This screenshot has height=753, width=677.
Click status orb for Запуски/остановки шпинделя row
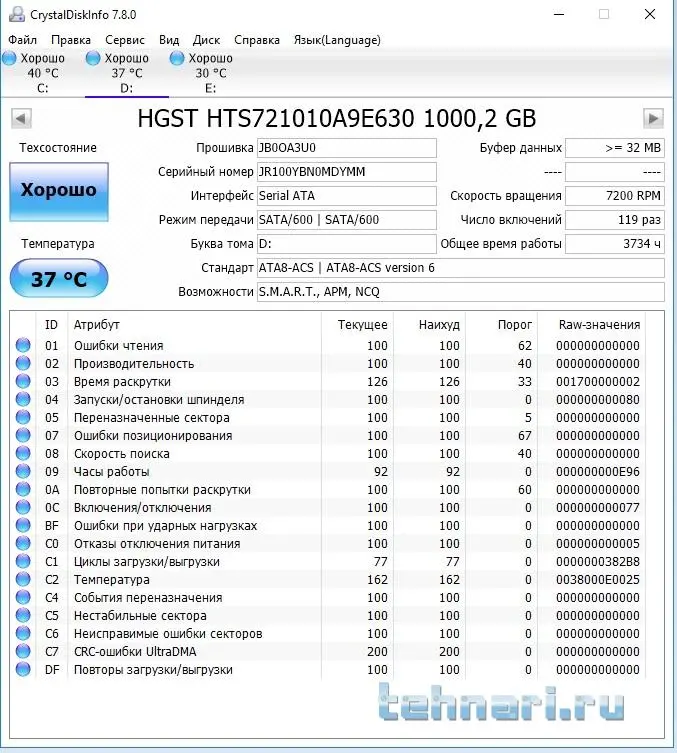click(23, 399)
